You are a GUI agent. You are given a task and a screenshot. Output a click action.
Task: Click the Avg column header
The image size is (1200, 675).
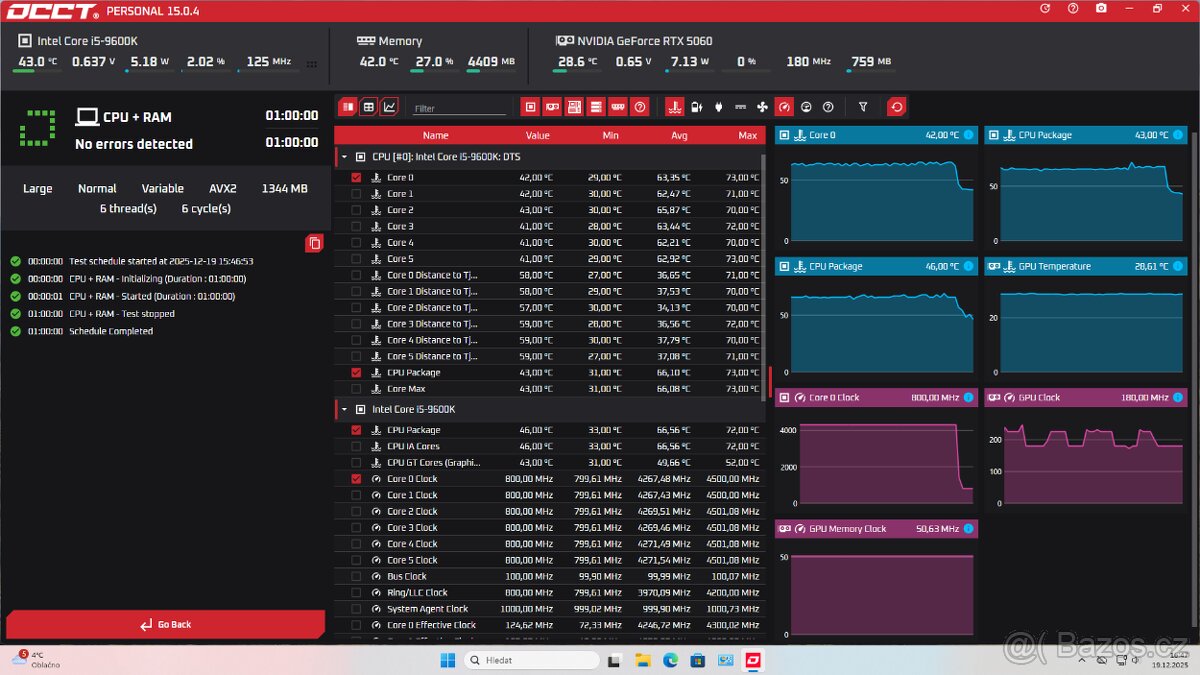click(x=679, y=135)
